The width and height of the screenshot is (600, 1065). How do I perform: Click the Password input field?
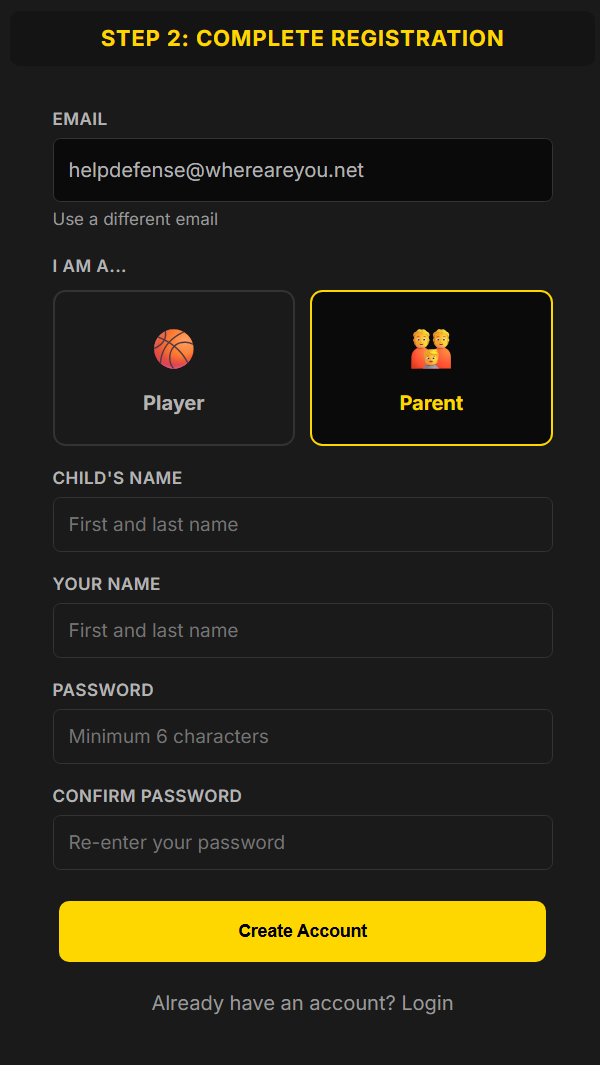pyautogui.click(x=302, y=736)
